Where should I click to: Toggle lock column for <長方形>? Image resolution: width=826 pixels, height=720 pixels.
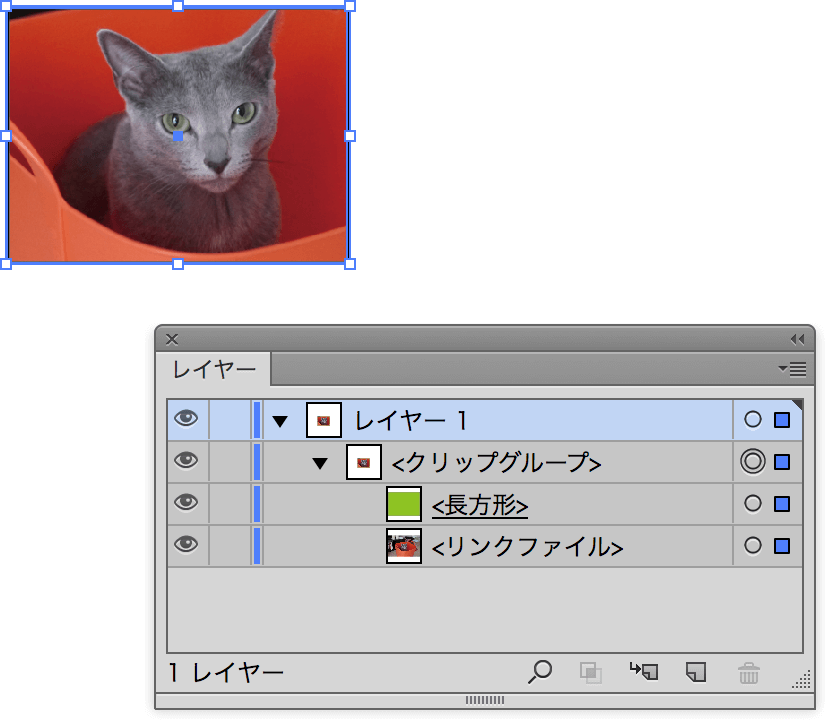point(230,504)
